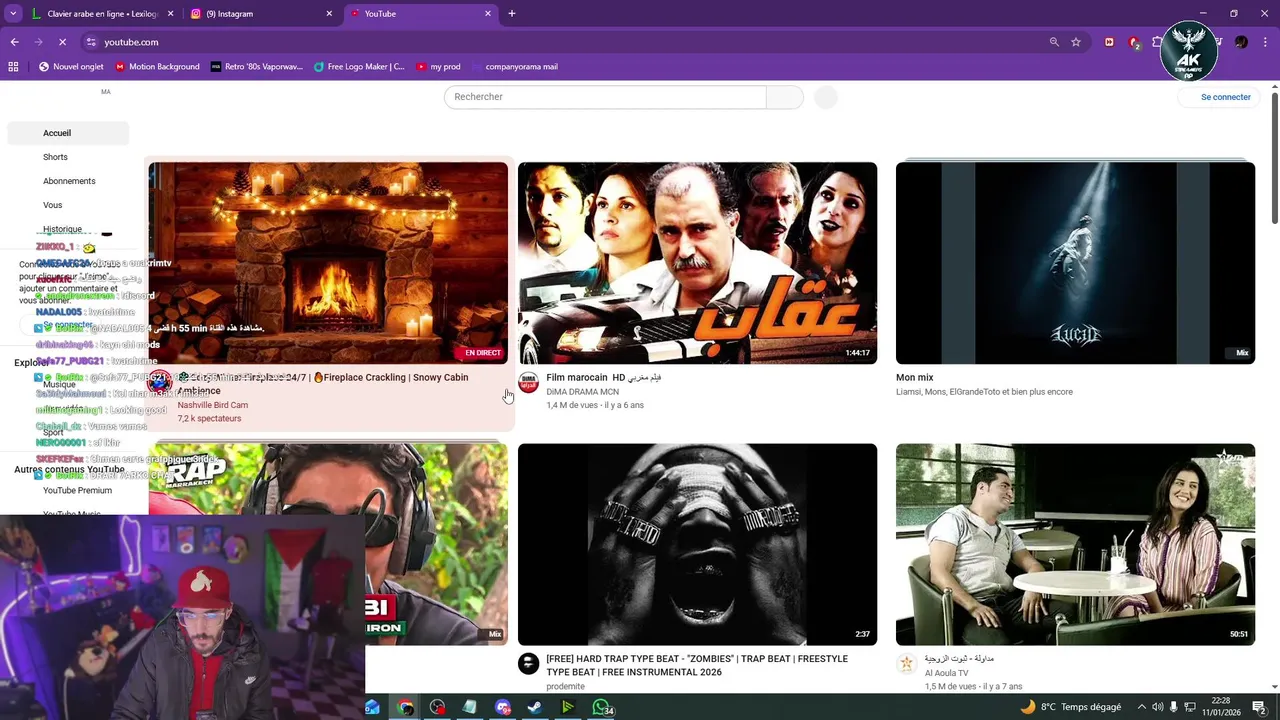1280x720 pixels.
Task: Close the Clavier arabe en ligne tab
Action: (x=170, y=14)
